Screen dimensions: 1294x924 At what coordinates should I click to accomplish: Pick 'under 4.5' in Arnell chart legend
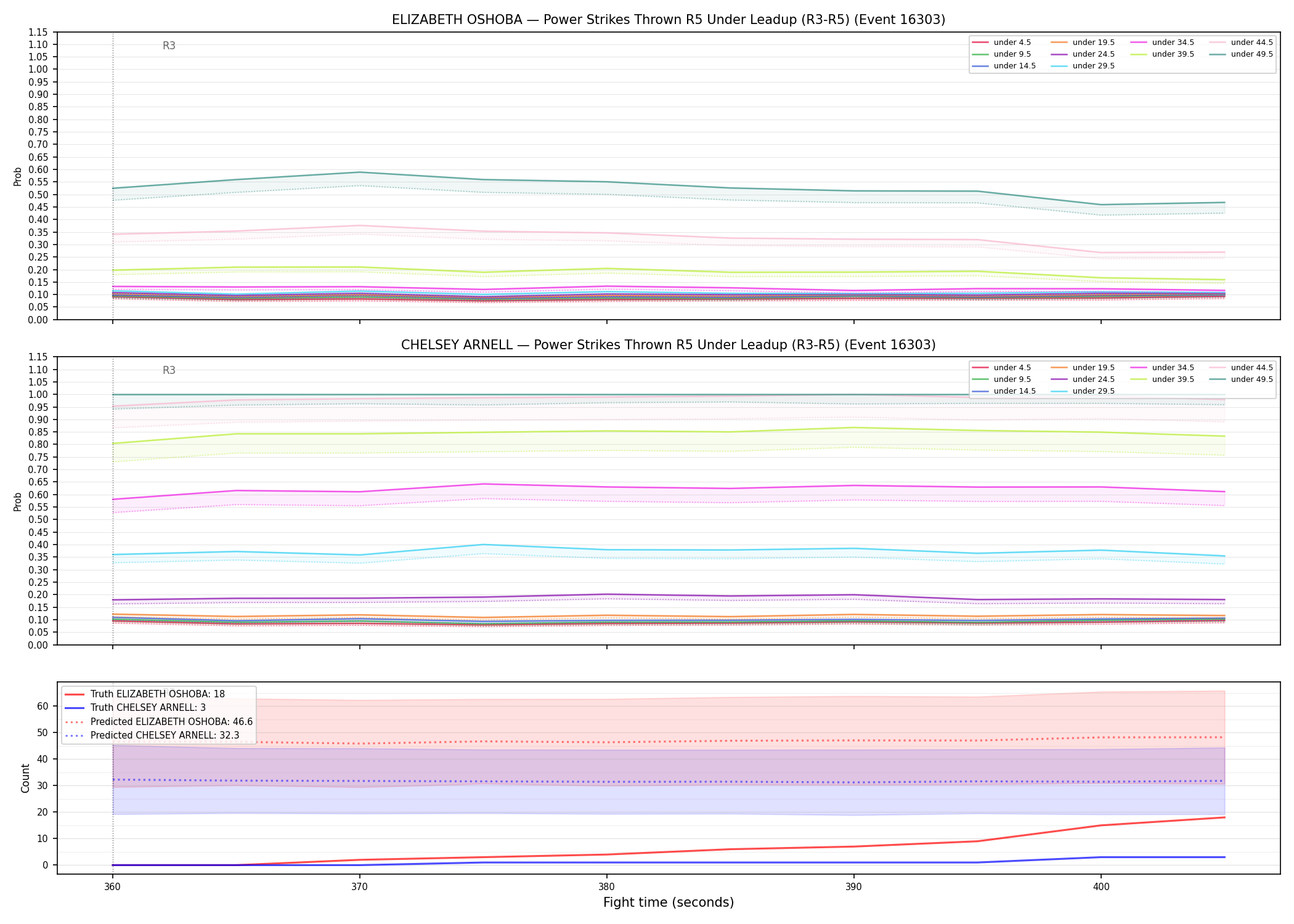tap(1001, 368)
